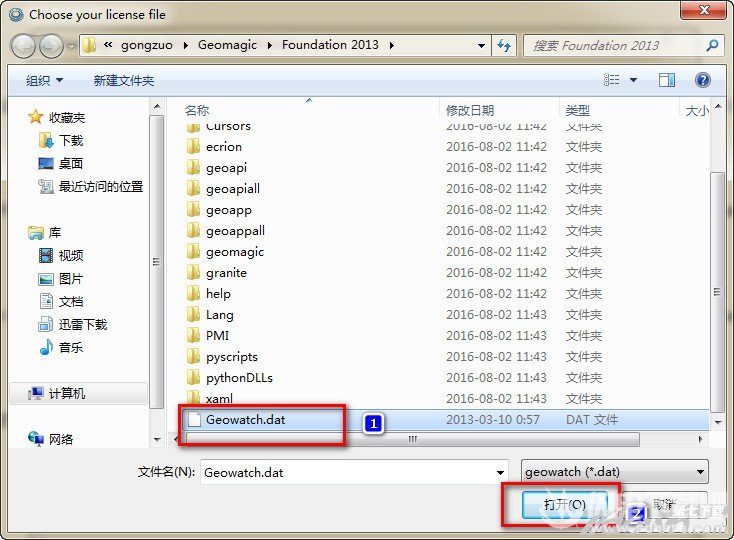The image size is (734, 540).
Task: Click 新建文件夹 to create a folder
Action: point(124,80)
